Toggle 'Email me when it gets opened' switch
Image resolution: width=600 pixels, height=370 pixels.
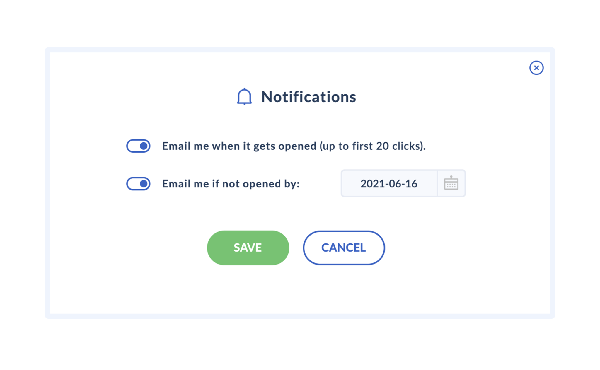138,146
